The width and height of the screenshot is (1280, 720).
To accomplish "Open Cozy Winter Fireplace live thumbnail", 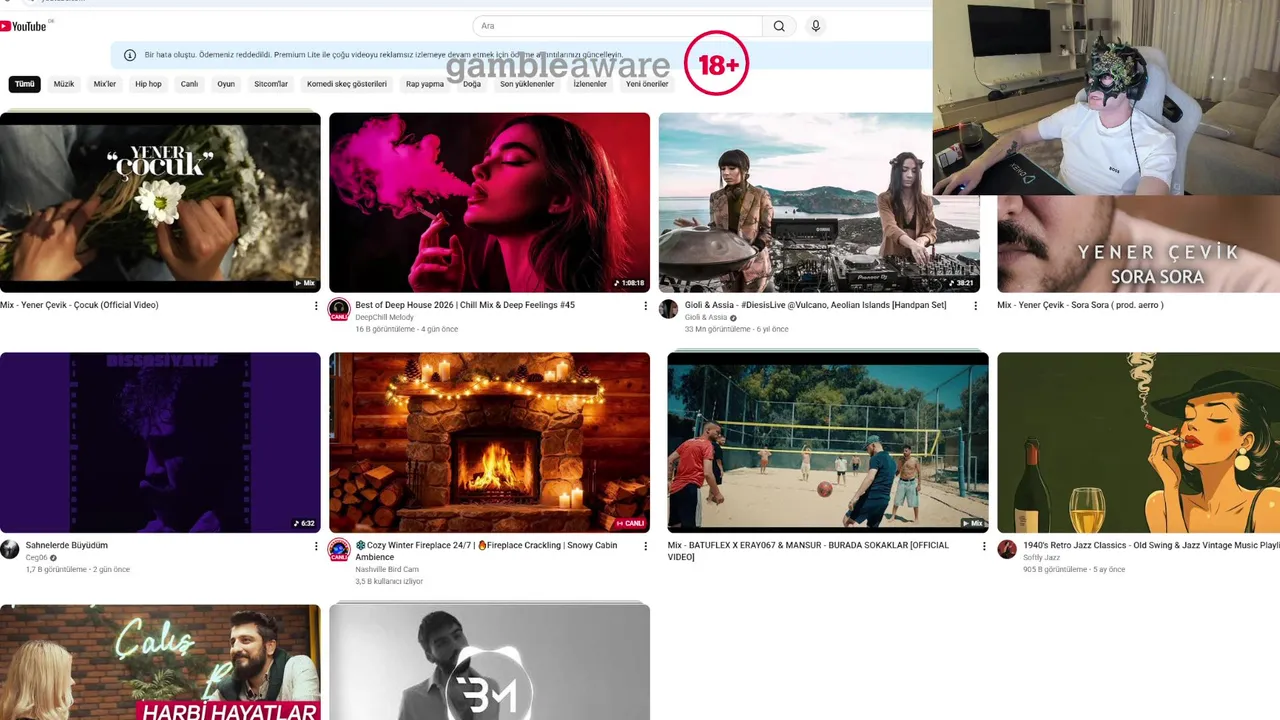I will coord(489,442).
